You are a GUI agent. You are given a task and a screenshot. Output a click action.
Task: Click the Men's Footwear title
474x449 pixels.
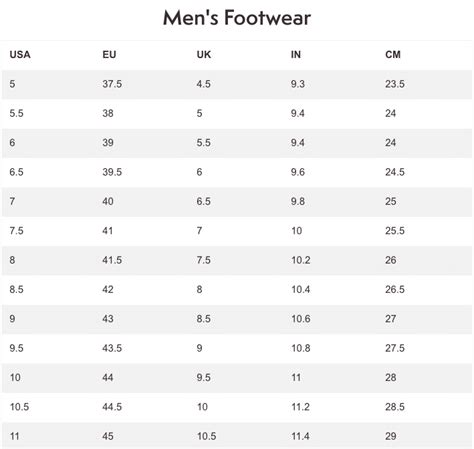coord(237,18)
